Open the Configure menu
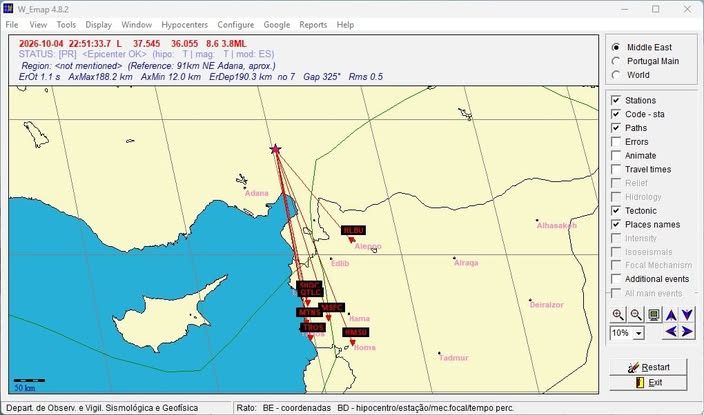The height and width of the screenshot is (415, 704). [236, 25]
